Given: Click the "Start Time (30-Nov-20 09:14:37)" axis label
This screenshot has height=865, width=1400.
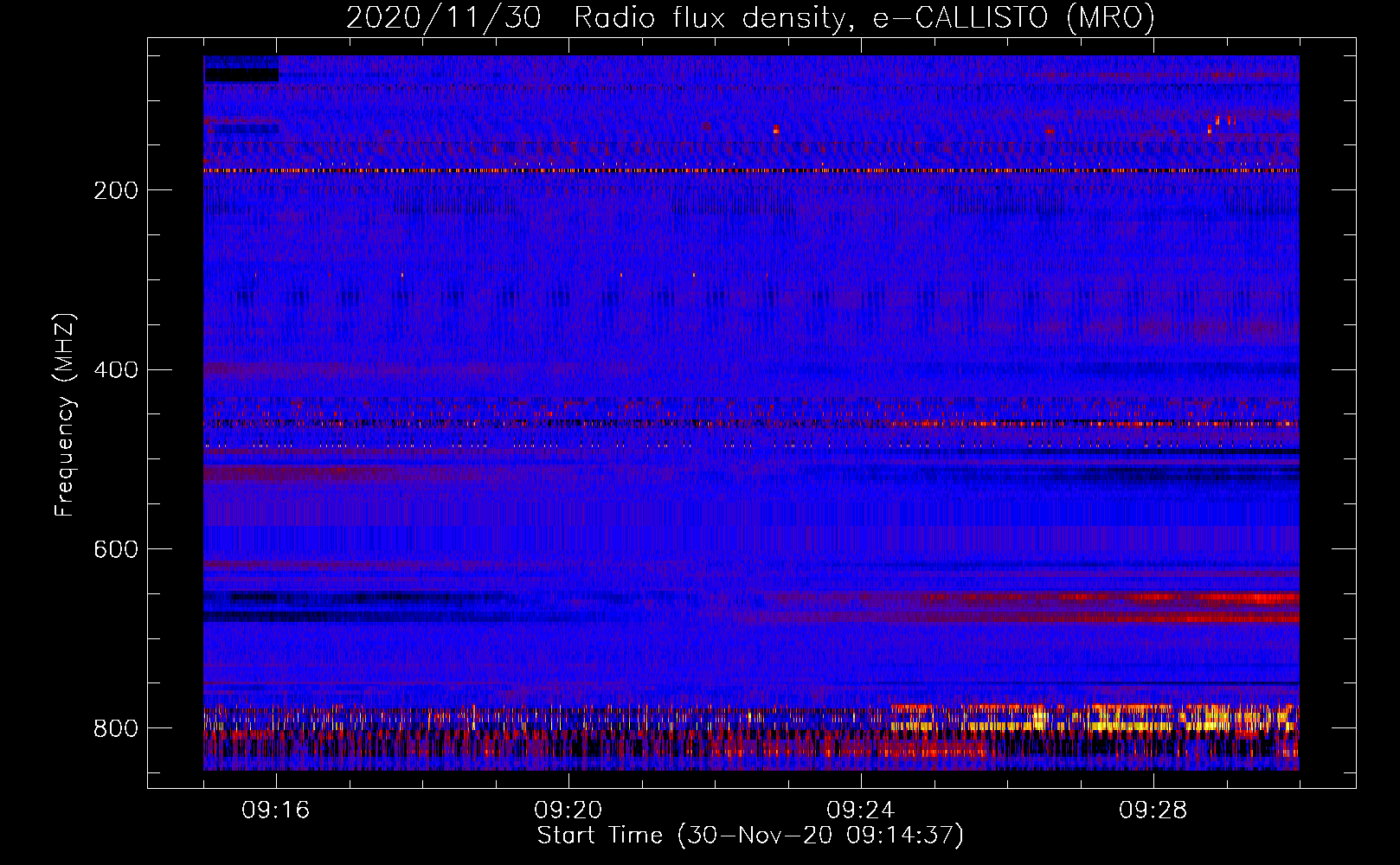Looking at the screenshot, I should [x=750, y=836].
